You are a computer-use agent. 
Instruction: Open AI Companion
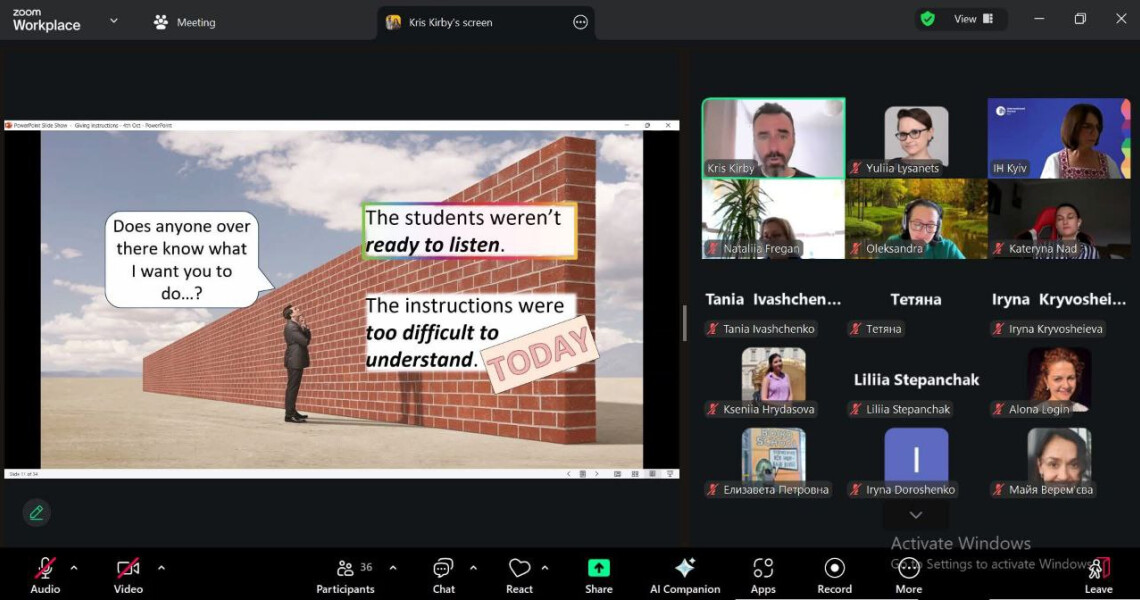coord(685,575)
